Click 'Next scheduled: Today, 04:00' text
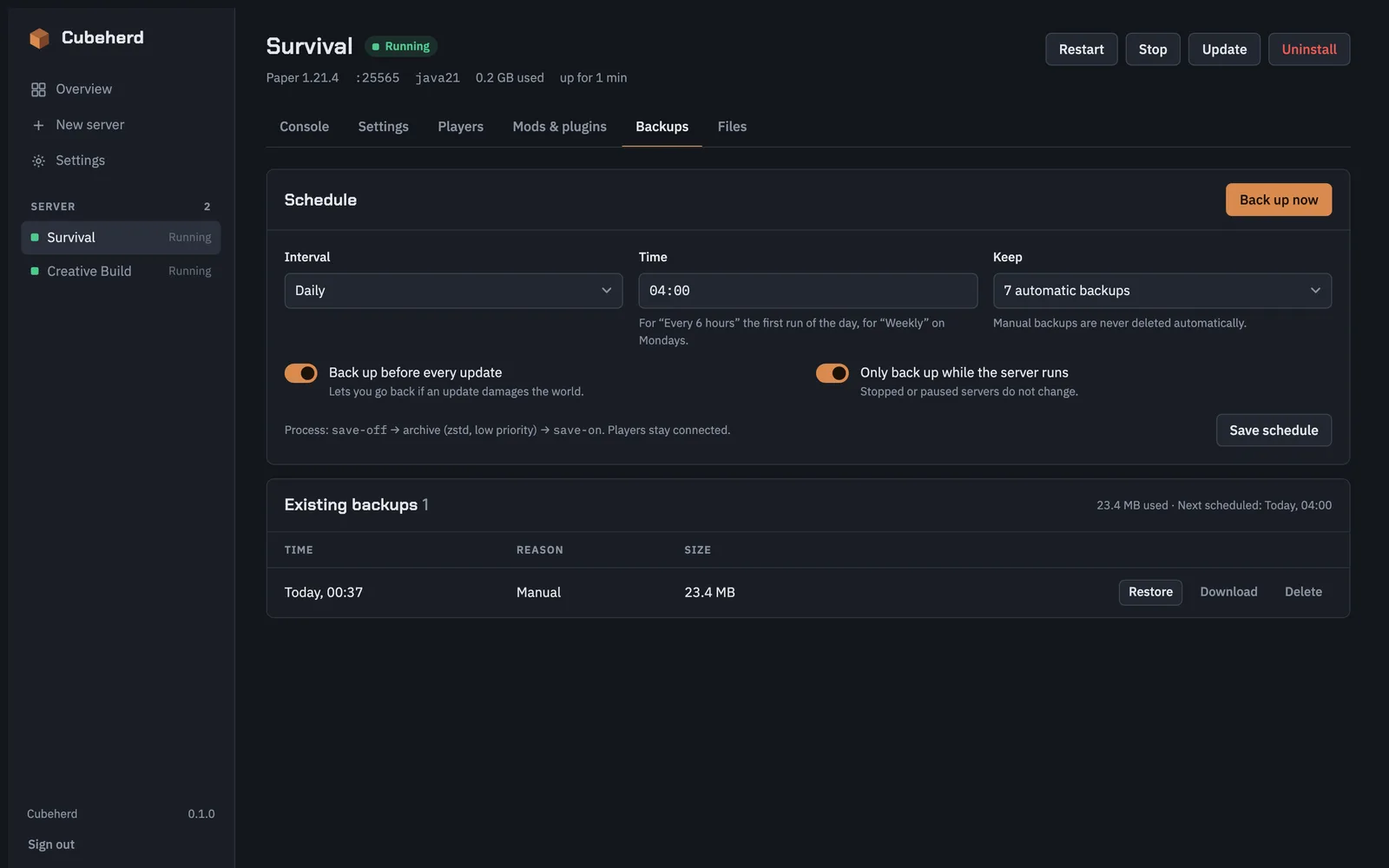The height and width of the screenshot is (868, 1389). tap(1254, 505)
